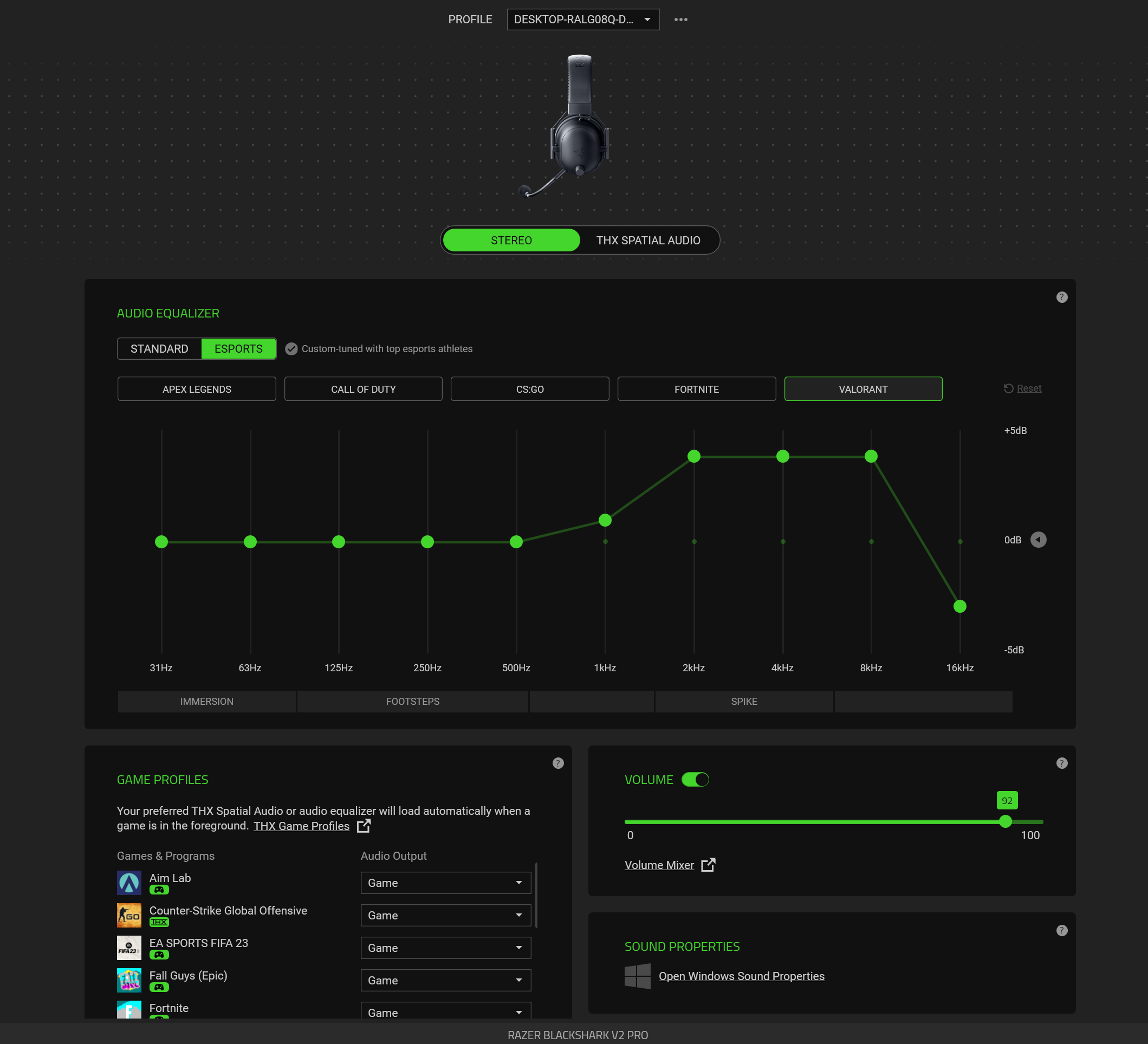This screenshot has height=1044, width=1148.
Task: Select the Fortnite equalizer preset
Action: (696, 389)
